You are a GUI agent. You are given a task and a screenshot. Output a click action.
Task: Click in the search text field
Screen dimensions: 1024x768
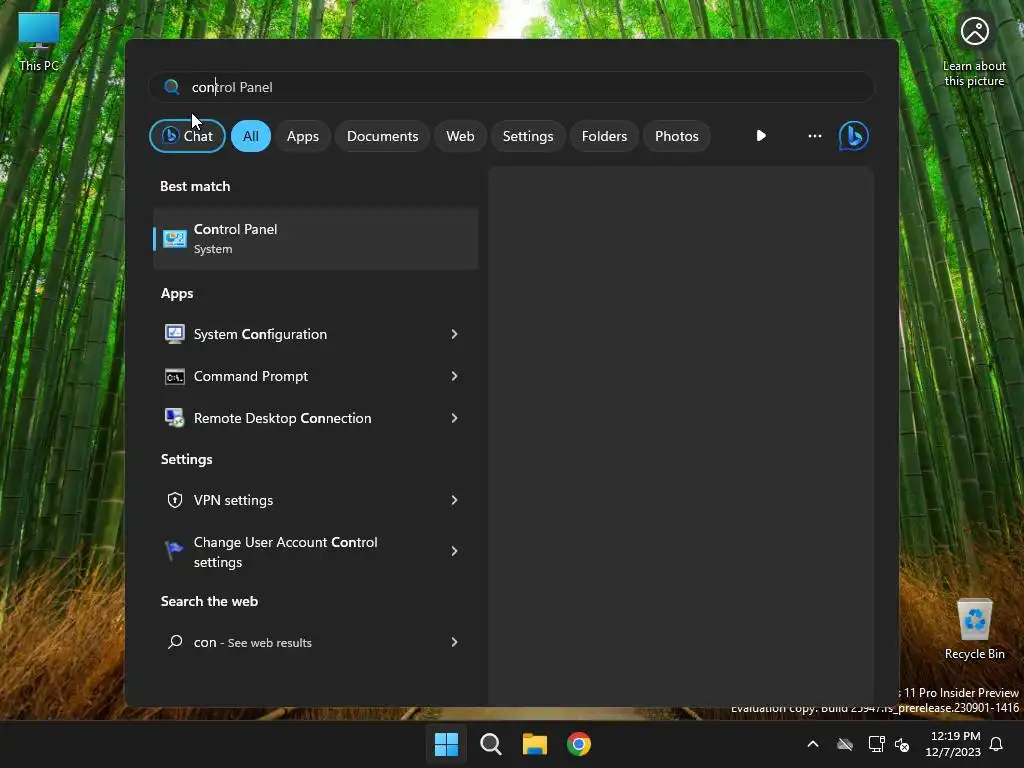coord(511,87)
